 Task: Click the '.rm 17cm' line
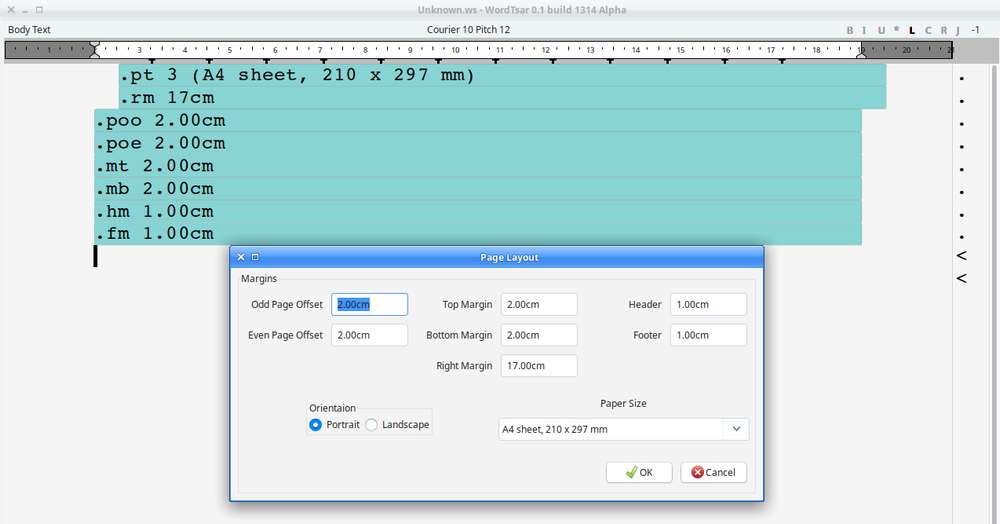(503, 98)
